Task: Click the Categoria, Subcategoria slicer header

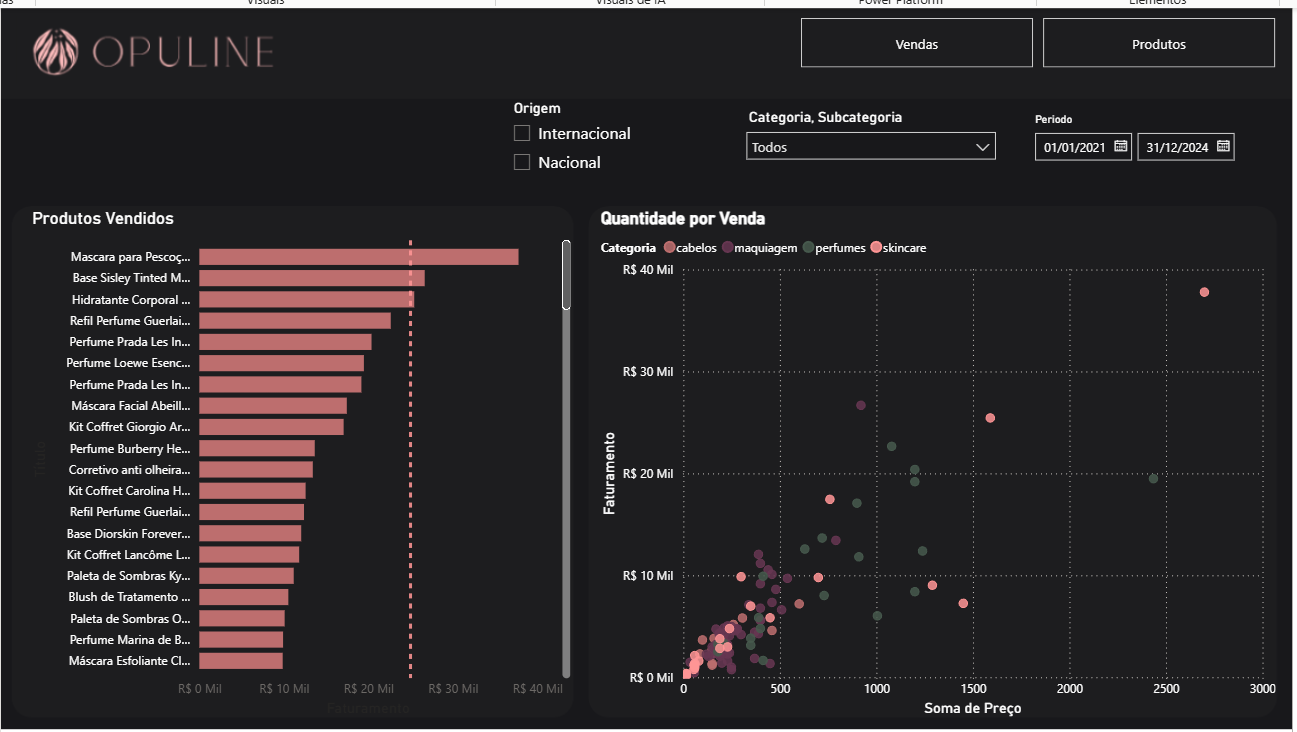Action: [825, 117]
